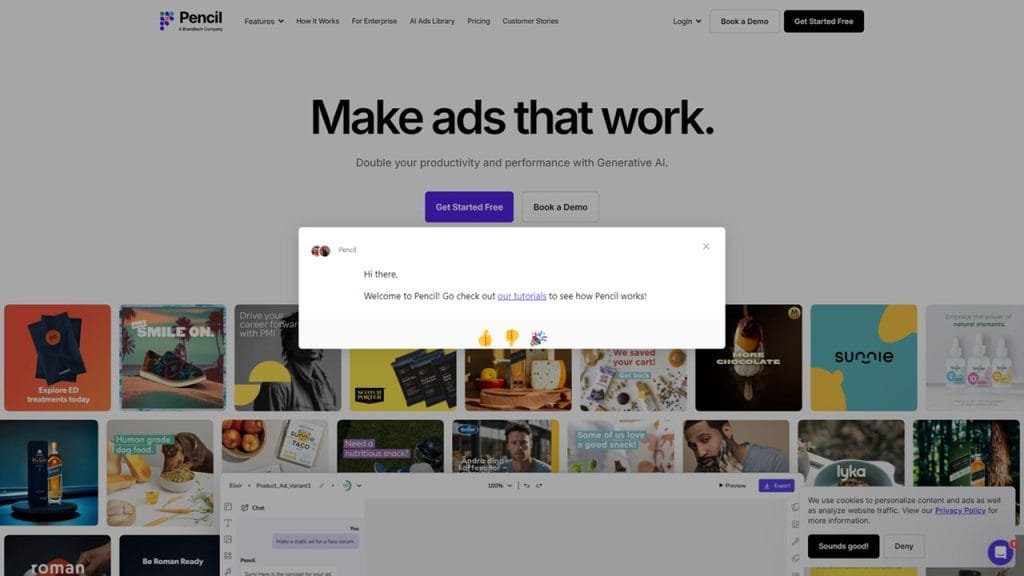Click the thumbs up reaction emoji

pos(485,338)
